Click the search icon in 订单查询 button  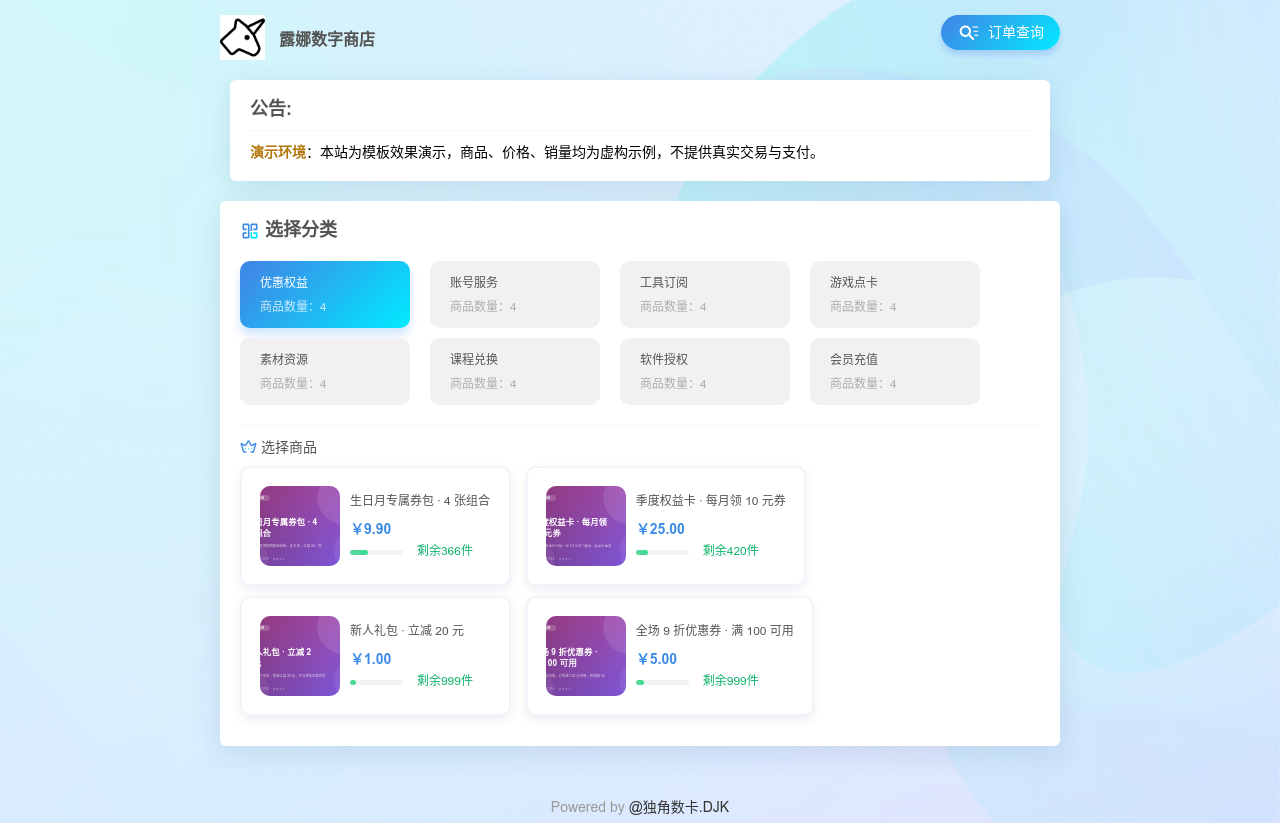(968, 32)
